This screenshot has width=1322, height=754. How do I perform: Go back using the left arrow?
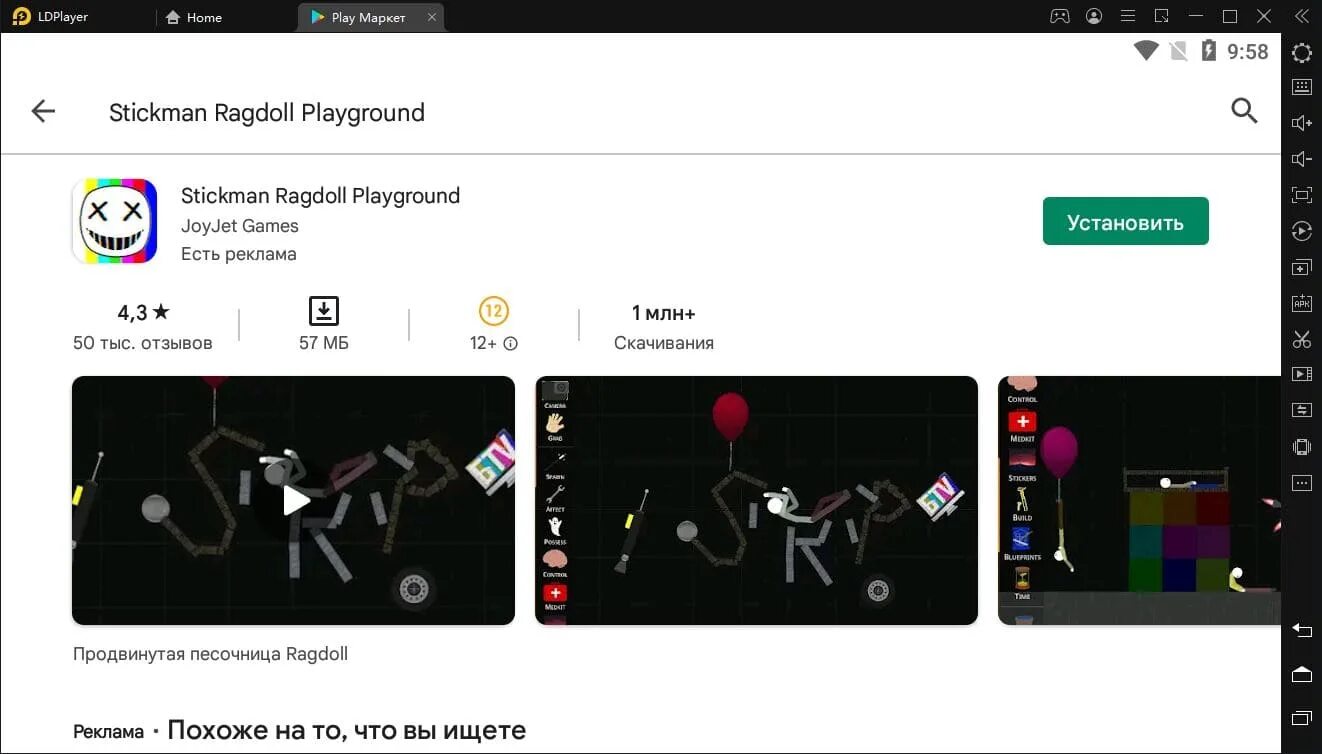click(43, 111)
